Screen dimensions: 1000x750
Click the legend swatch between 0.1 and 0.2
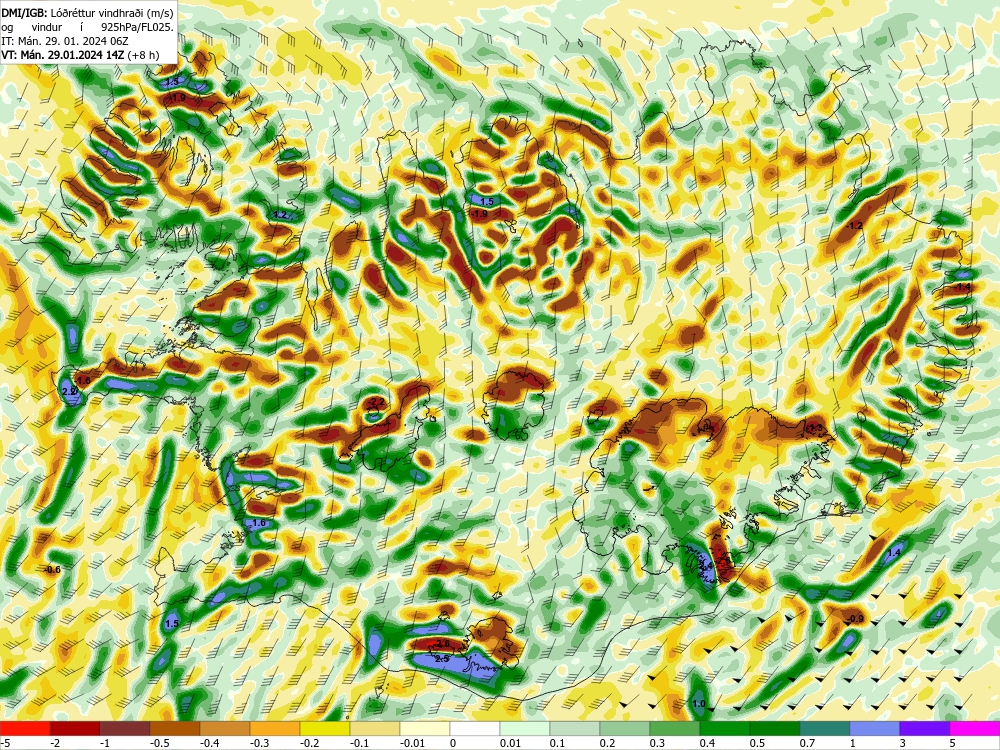575,728
